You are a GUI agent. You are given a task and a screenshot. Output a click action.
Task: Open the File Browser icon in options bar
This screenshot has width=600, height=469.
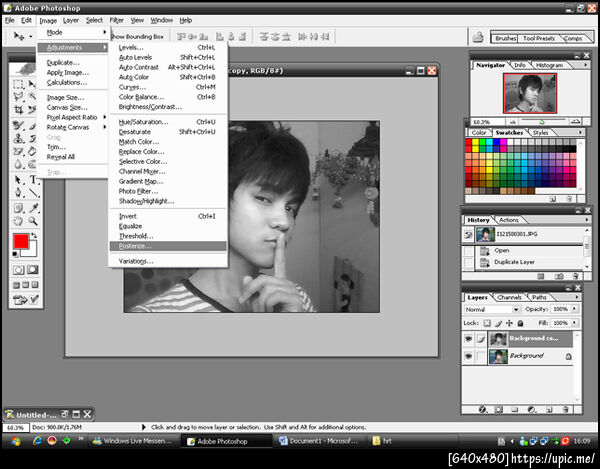pyautogui.click(x=478, y=37)
